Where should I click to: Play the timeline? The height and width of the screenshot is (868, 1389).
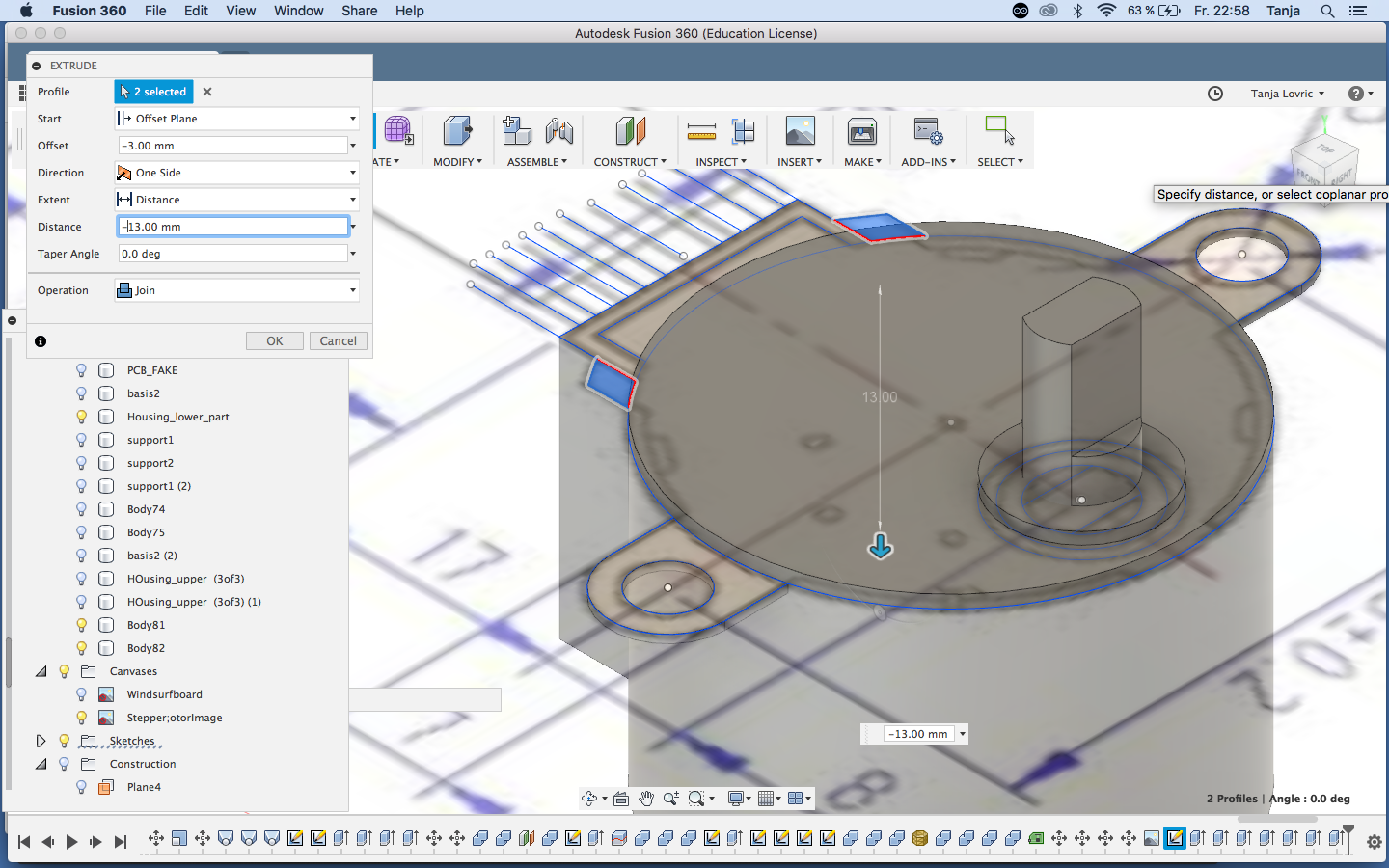click(x=71, y=842)
